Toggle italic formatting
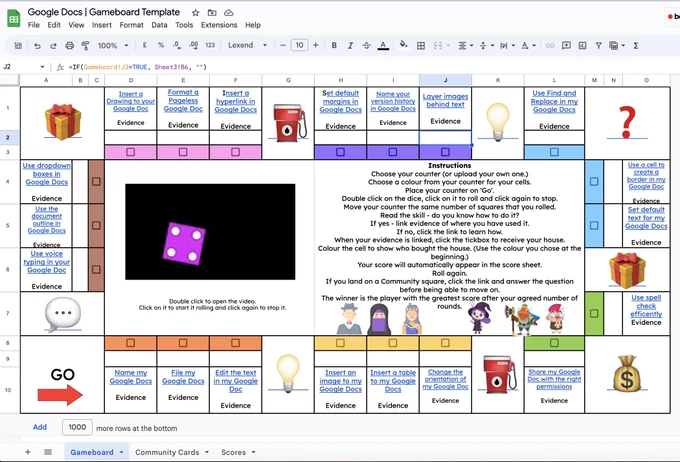This screenshot has width=680, height=462. [350, 45]
